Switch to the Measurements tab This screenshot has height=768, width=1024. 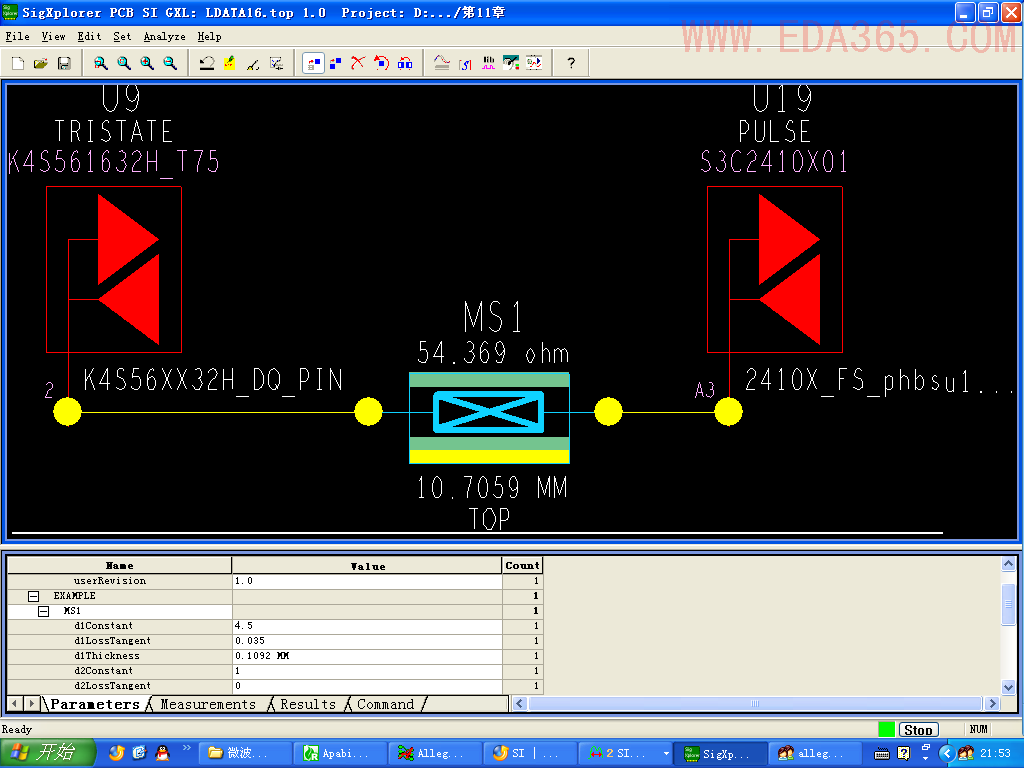click(208, 704)
